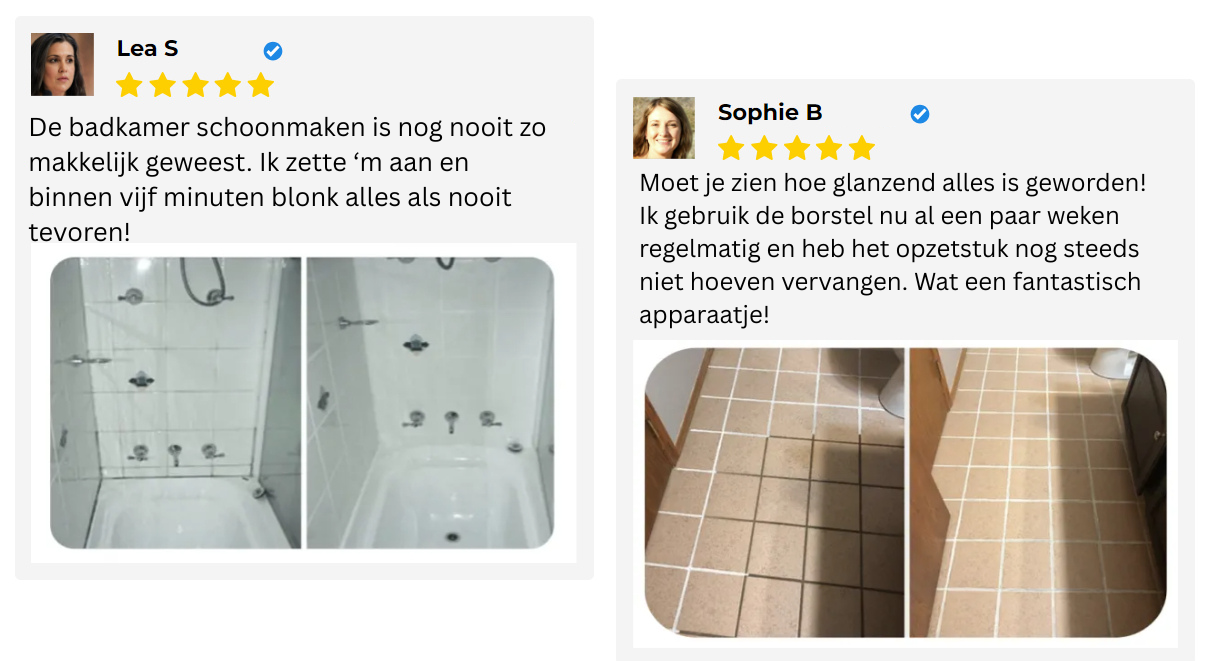Open the clean tile floor after photo
The image size is (1206, 661).
click(x=1038, y=492)
